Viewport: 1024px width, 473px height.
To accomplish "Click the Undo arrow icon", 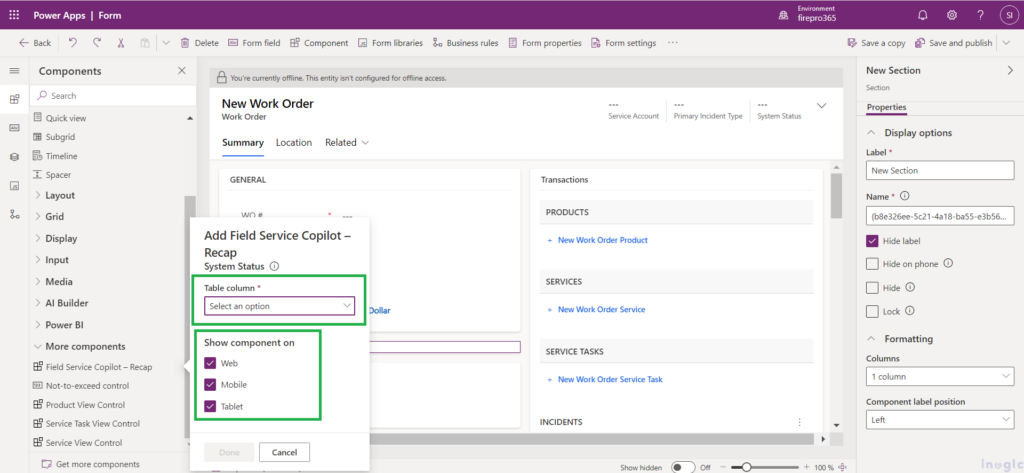I will point(73,43).
